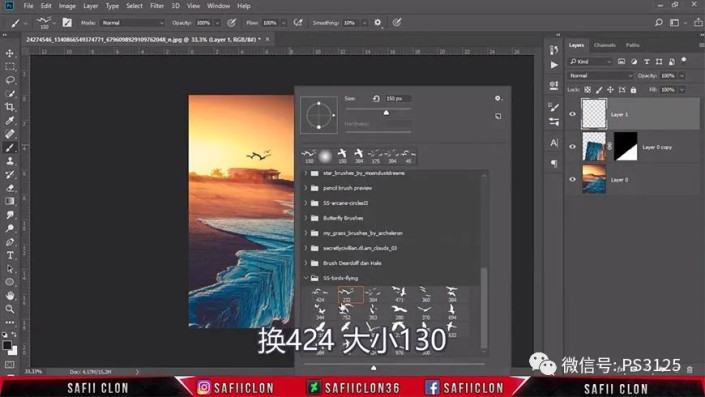The image size is (705, 397).
Task: Open the Filter menu
Action: [x=157, y=6]
